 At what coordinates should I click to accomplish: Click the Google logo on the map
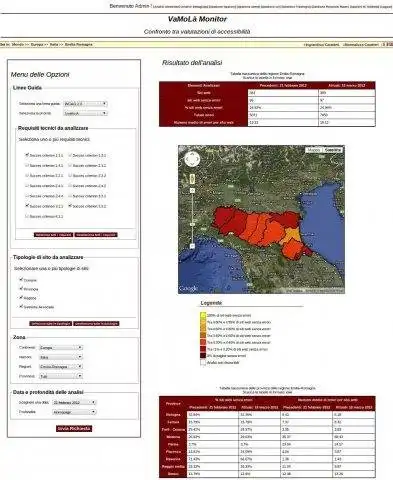click(x=188, y=288)
